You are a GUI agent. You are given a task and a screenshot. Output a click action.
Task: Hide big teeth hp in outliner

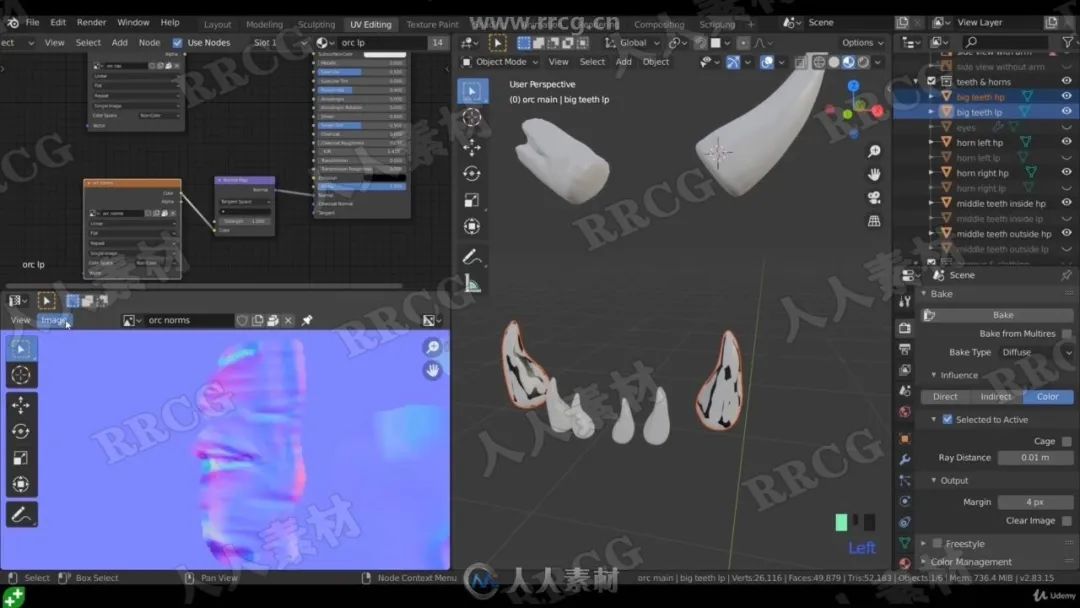coord(1066,97)
